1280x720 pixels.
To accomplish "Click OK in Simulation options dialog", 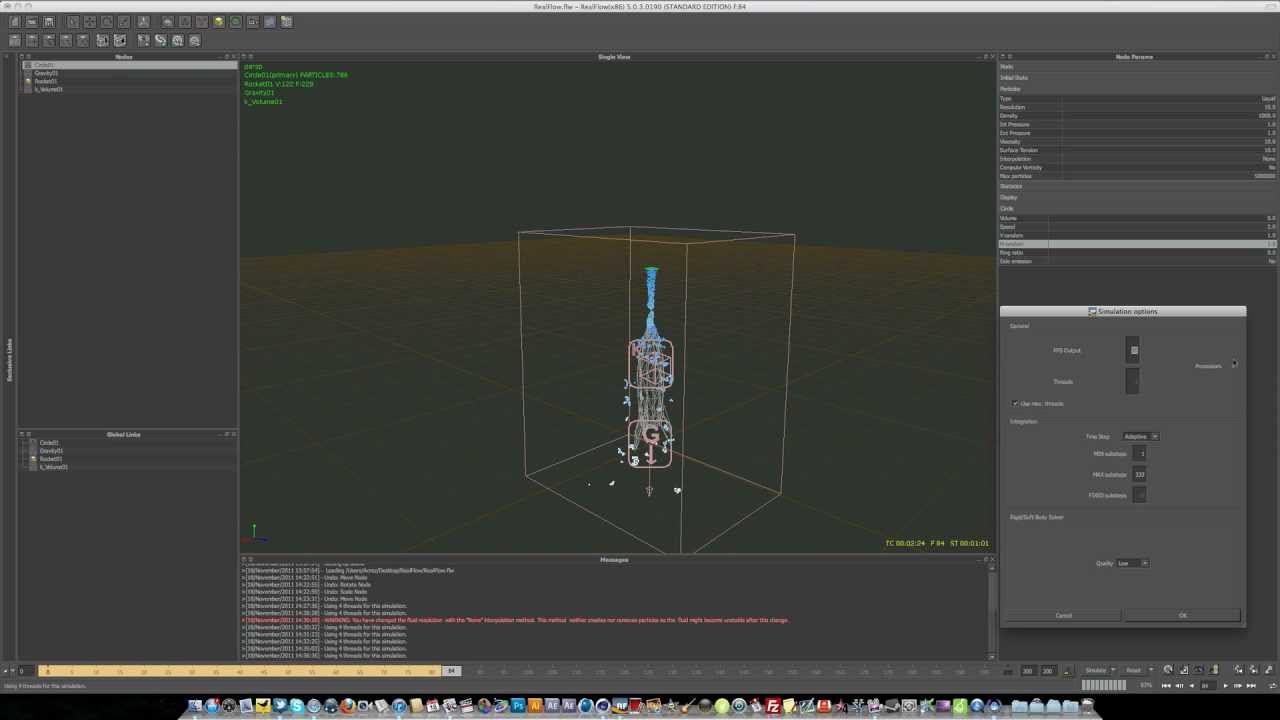I will (1182, 616).
